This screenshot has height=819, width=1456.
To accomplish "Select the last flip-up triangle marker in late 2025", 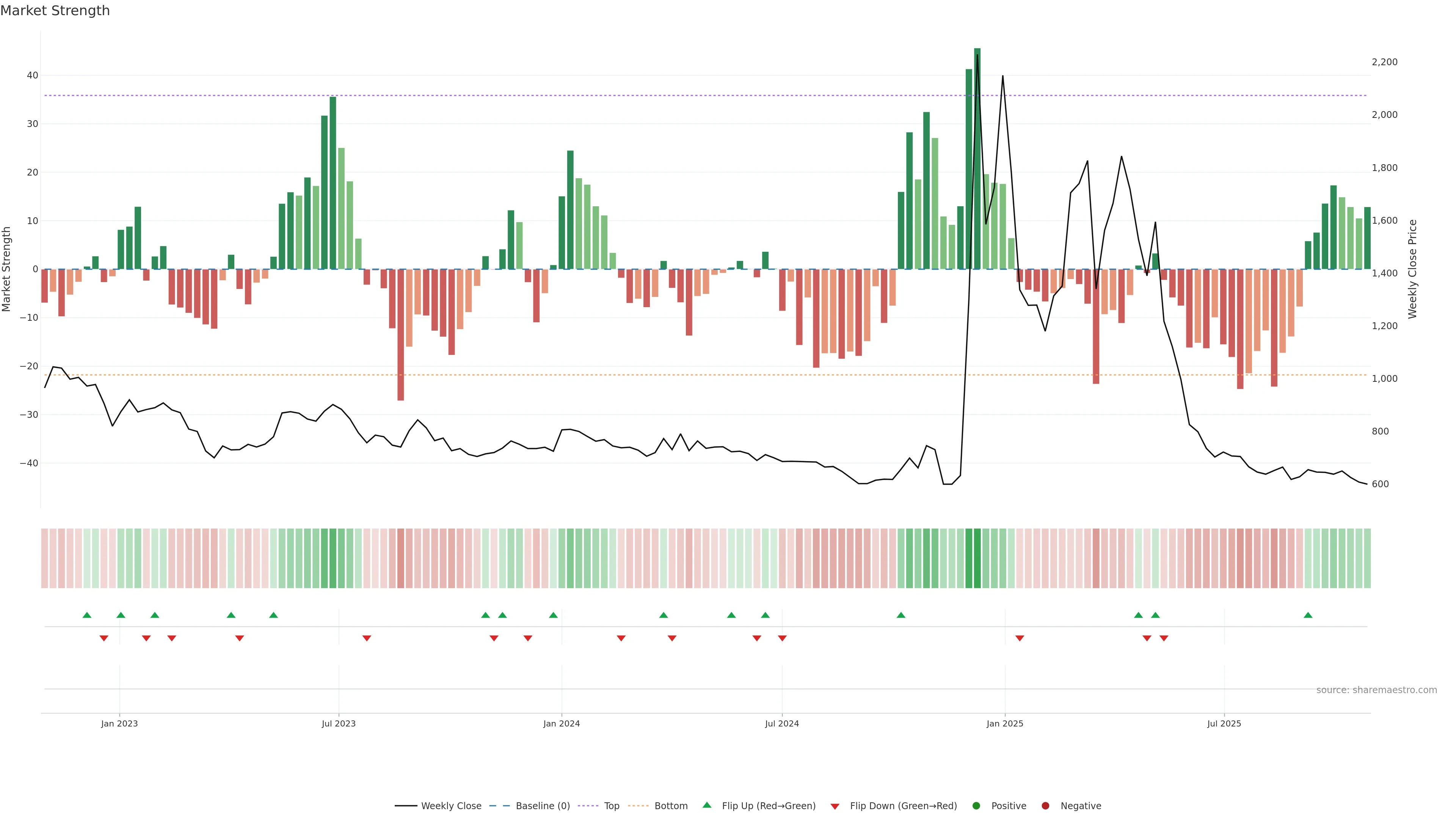I will tap(1308, 615).
